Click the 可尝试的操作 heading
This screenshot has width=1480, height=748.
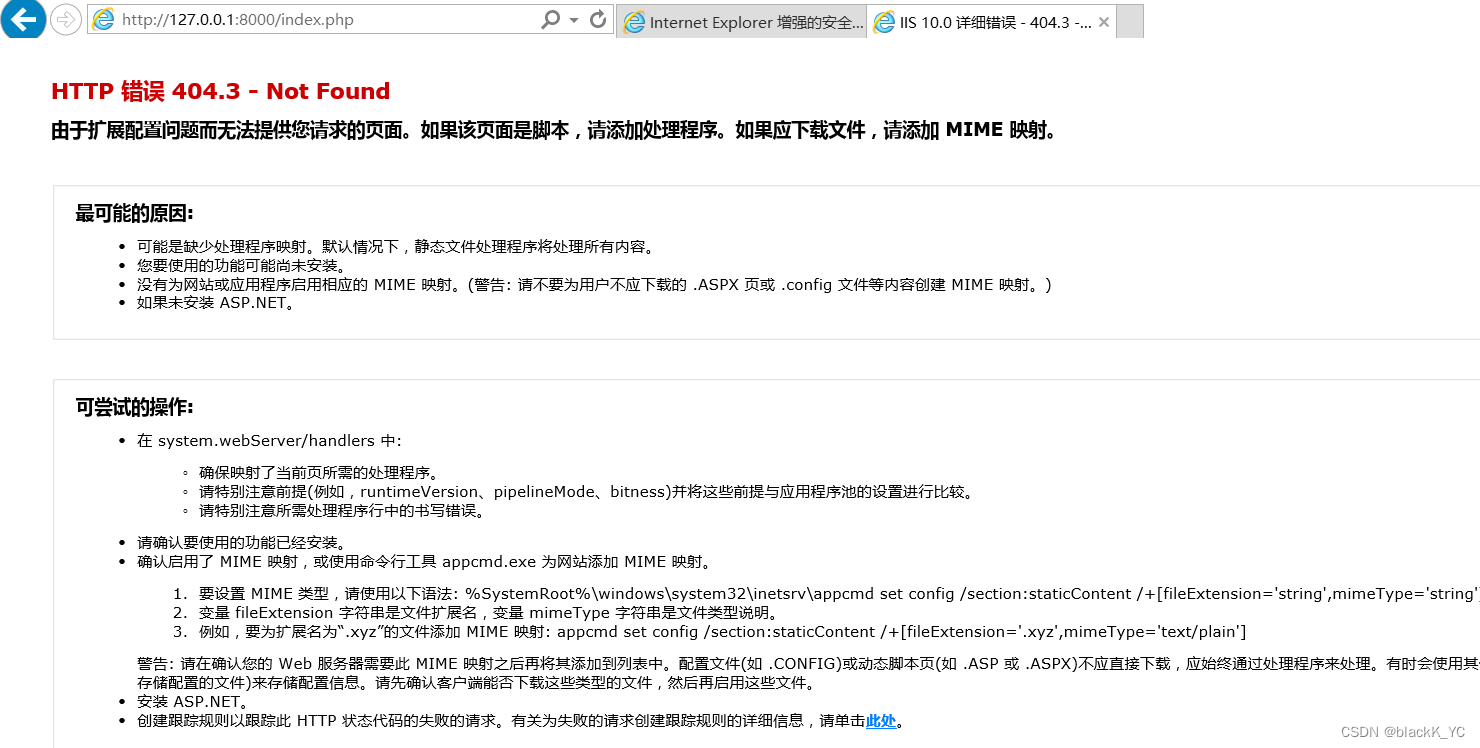[134, 407]
